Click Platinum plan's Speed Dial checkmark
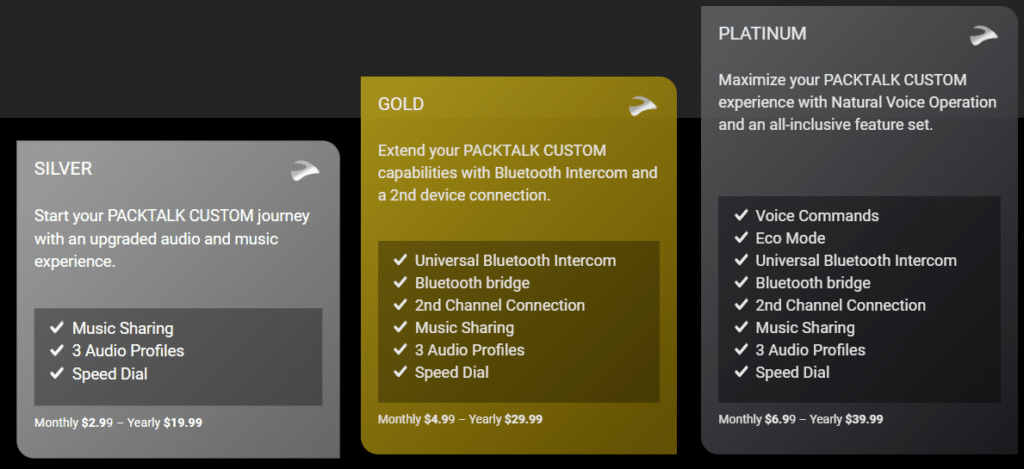Viewport: 1024px width, 469px height. click(x=741, y=372)
